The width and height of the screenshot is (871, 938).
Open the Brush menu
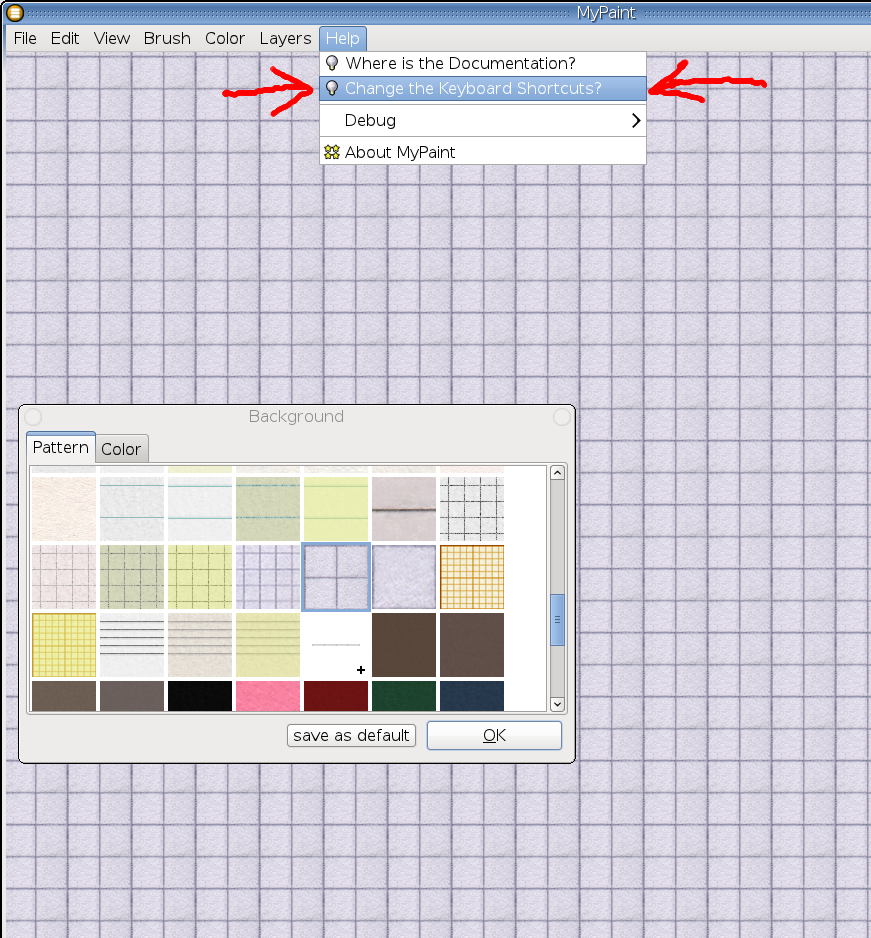[167, 38]
